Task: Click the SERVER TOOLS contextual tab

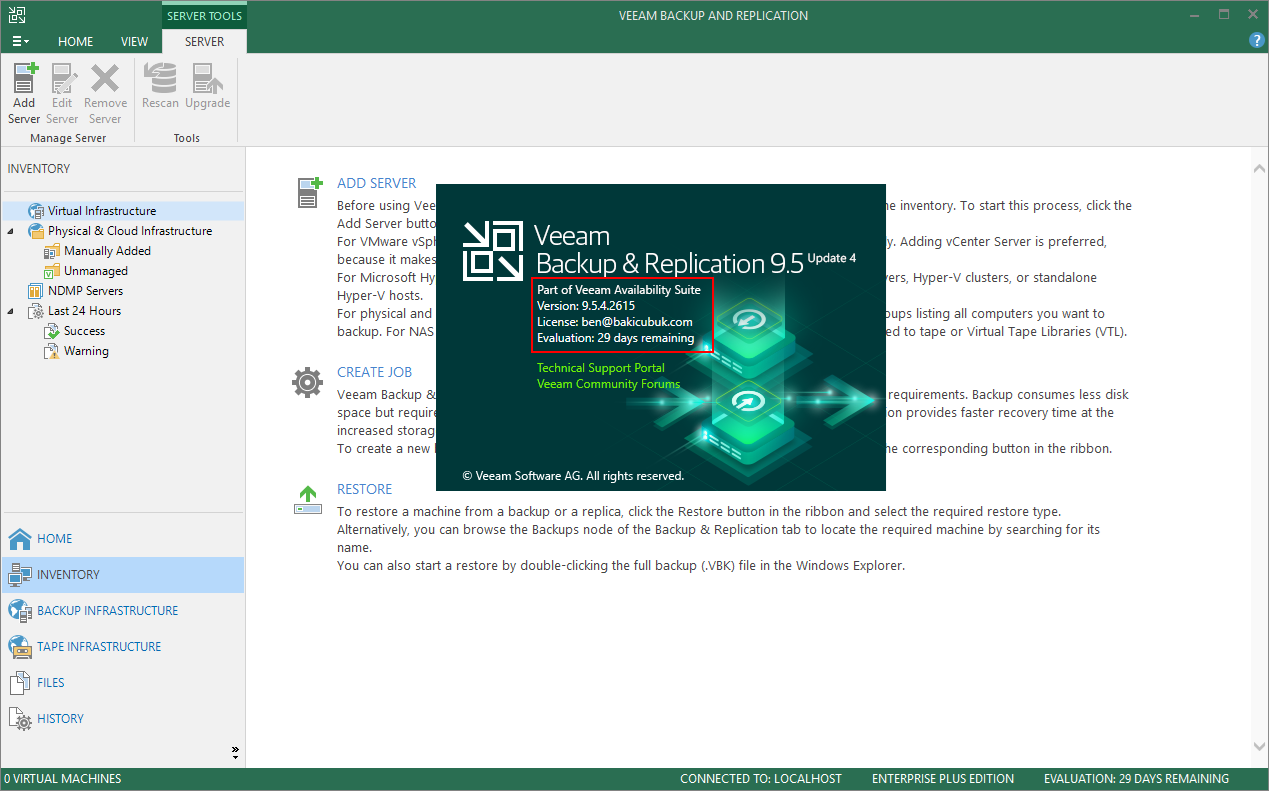Action: 204,16
